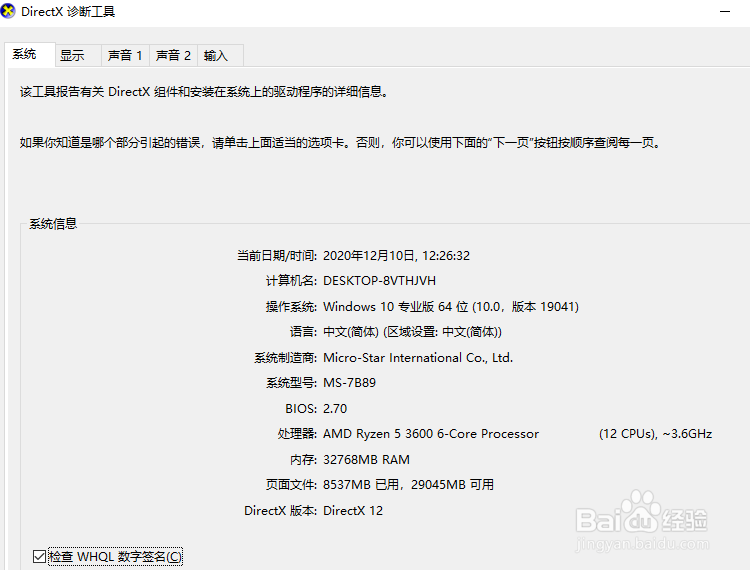Click the 当前日期/时间 label
Viewport: 750px width, 570px height.
[x=276, y=256]
